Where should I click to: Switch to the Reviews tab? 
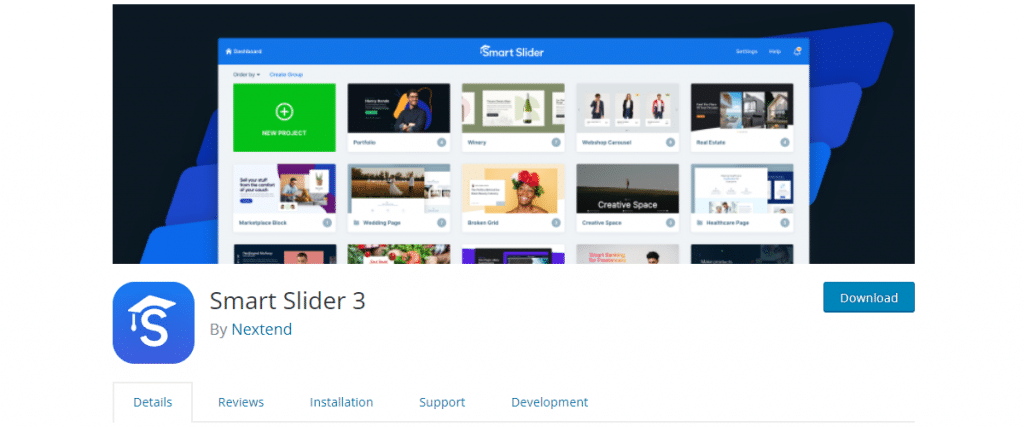coord(241,402)
